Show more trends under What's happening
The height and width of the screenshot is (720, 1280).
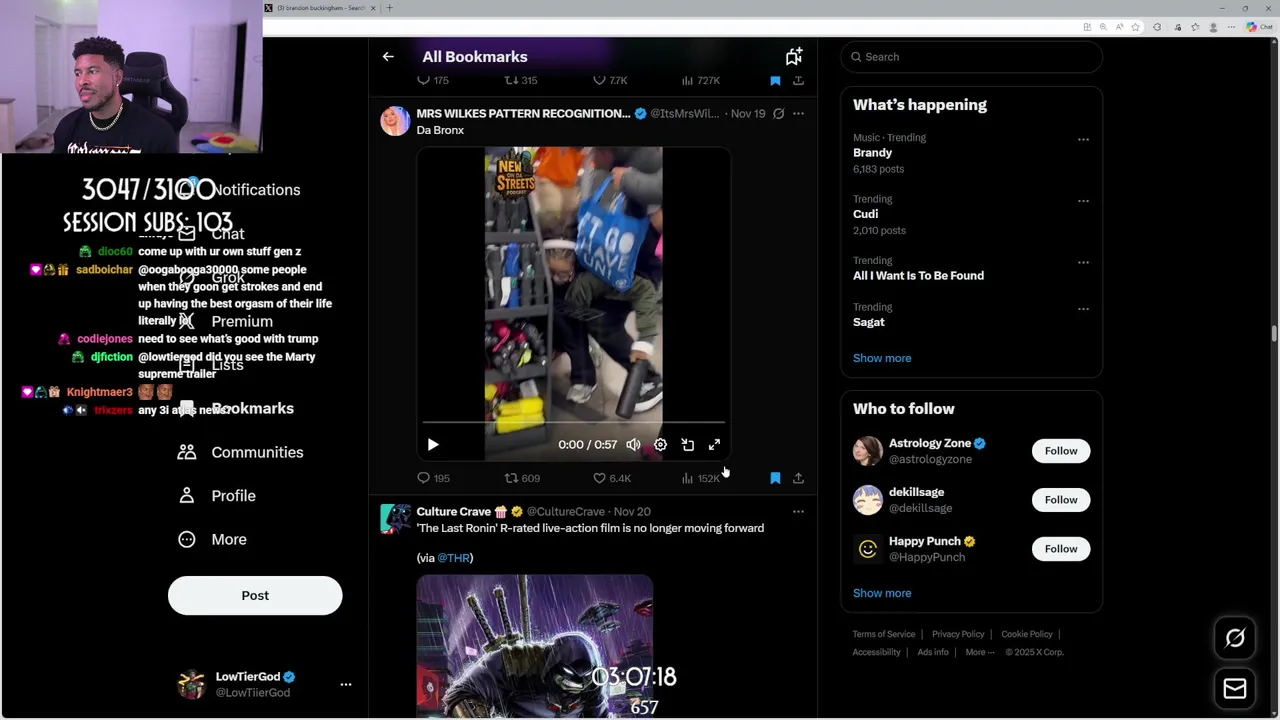[x=882, y=358]
